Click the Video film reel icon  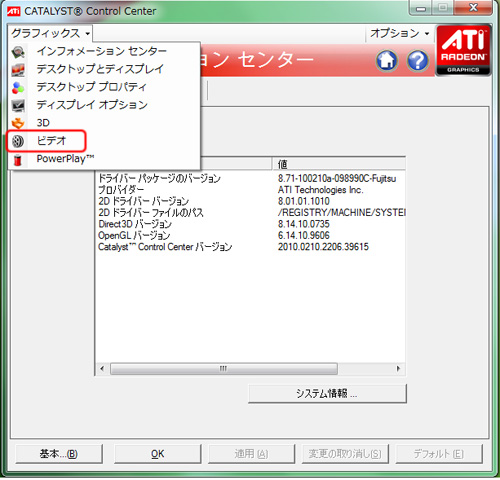(18, 141)
